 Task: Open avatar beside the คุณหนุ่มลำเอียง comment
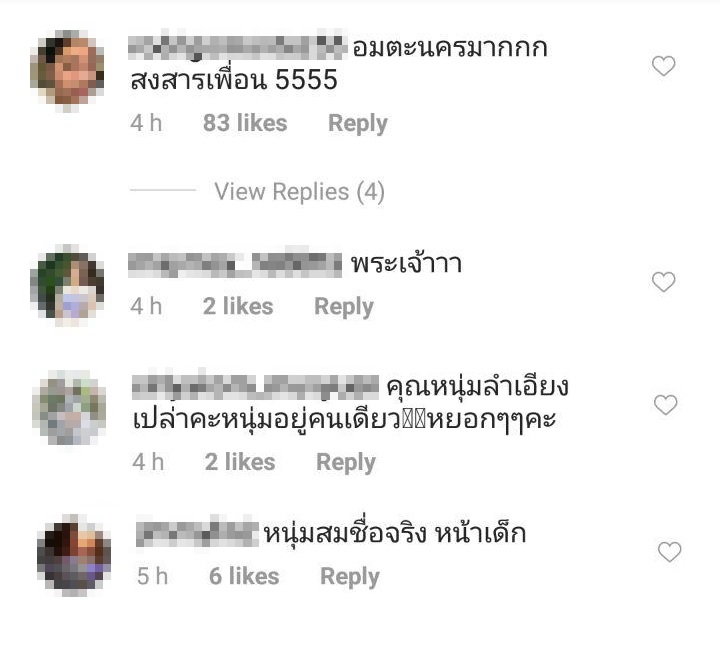point(69,408)
